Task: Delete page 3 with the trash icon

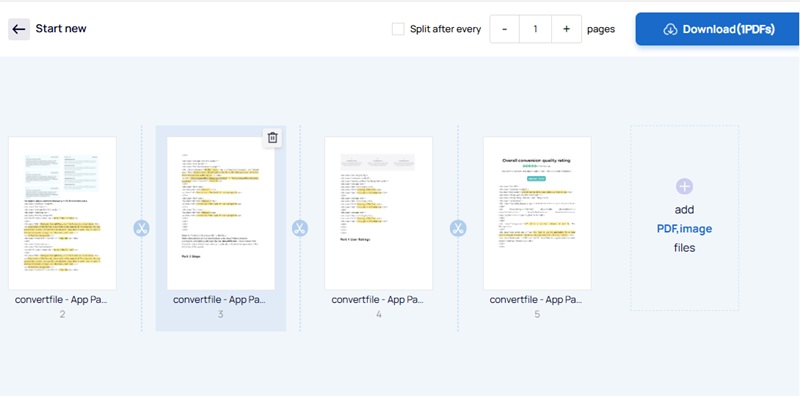Action: coord(273,138)
